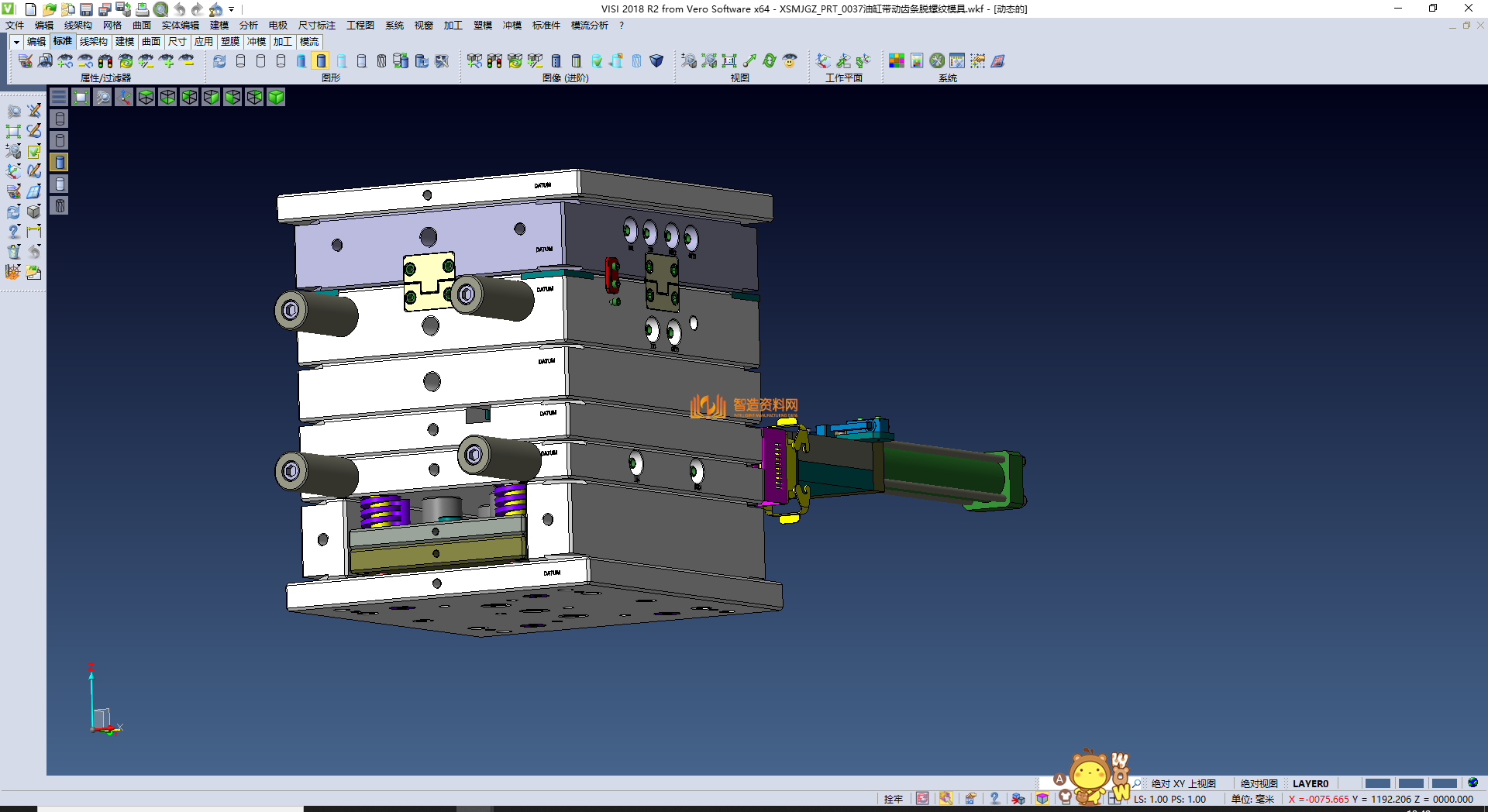Click the solid green cube view icon
Viewport: 1488px width, 812px height.
pyautogui.click(x=276, y=97)
